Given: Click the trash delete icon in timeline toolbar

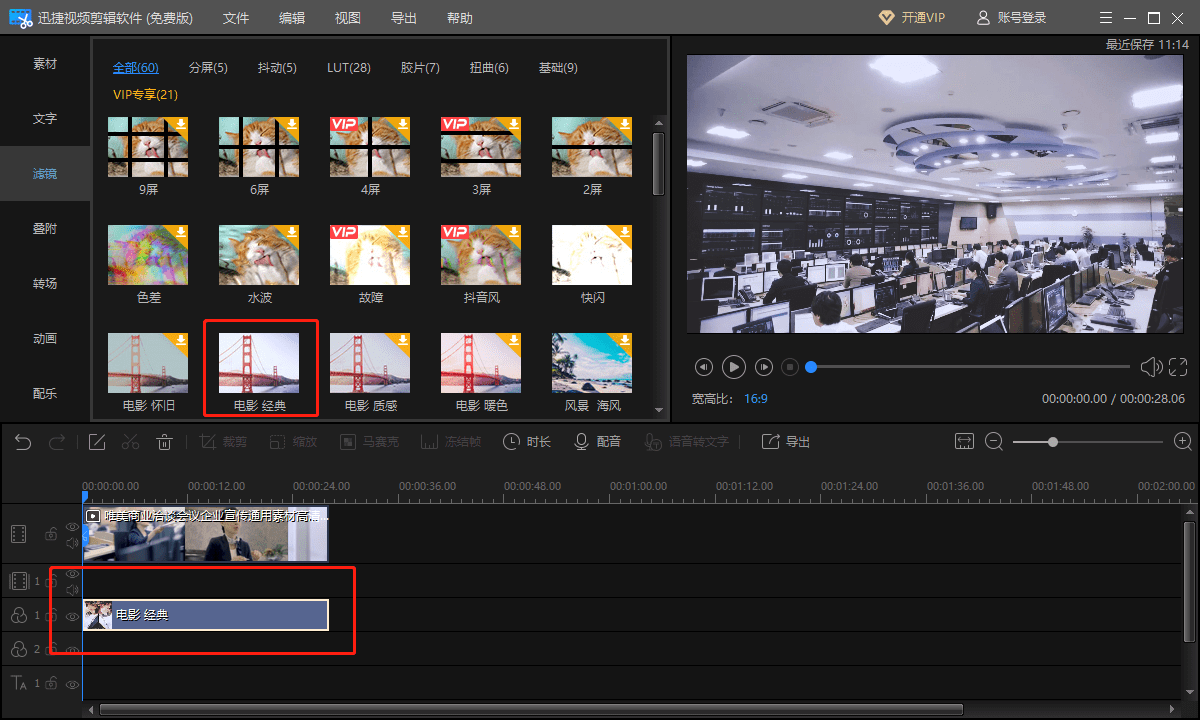Looking at the screenshot, I should [166, 442].
